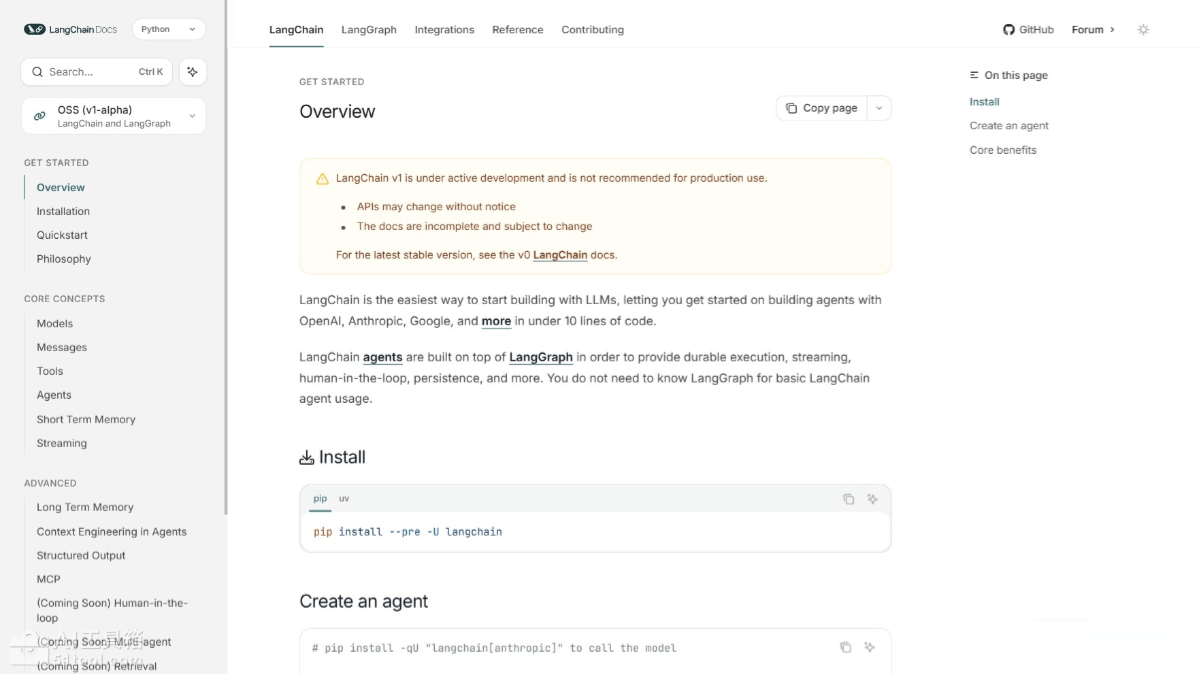Click the Install section download icon

coord(307,458)
